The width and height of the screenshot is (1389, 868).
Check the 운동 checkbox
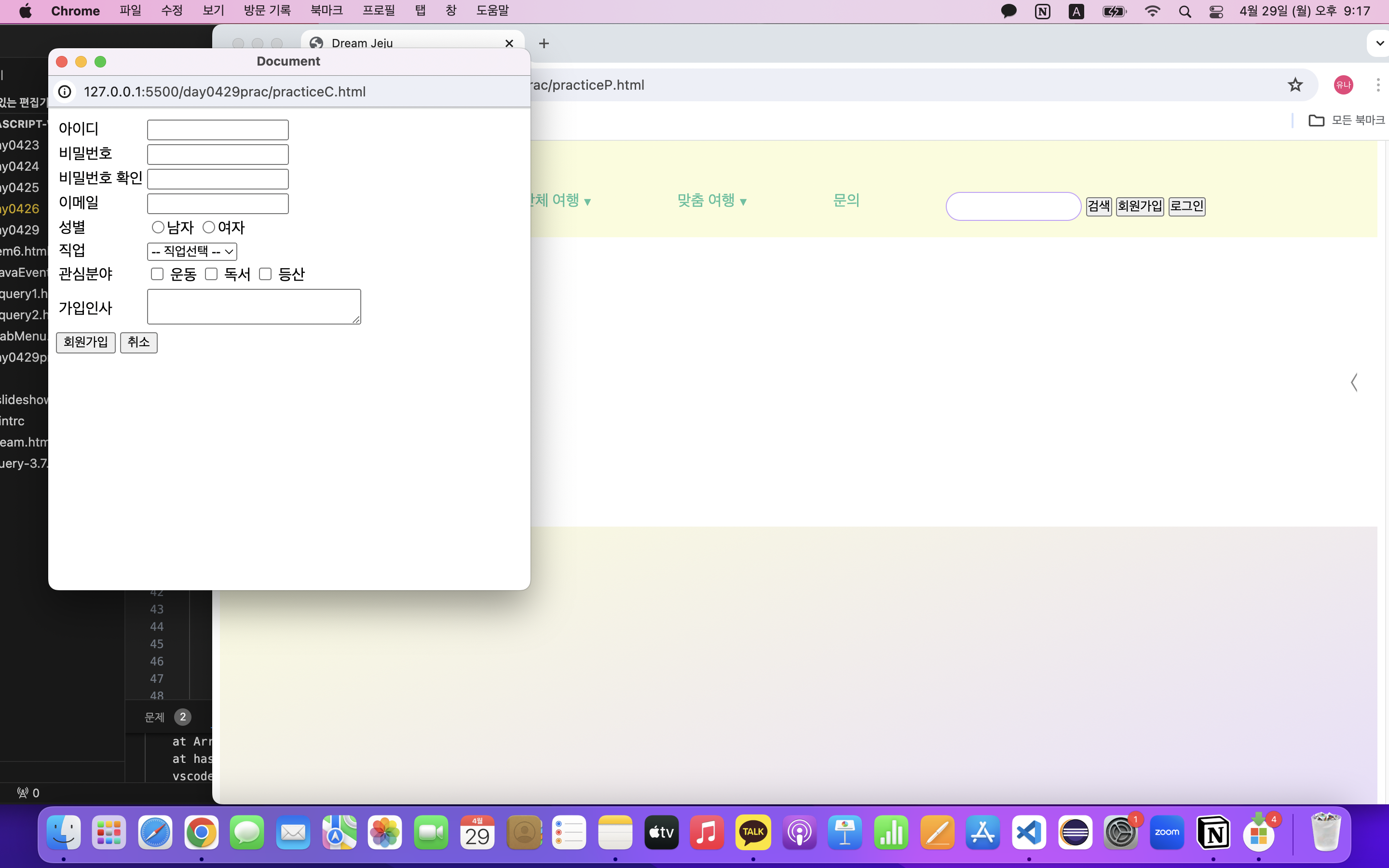(x=157, y=274)
